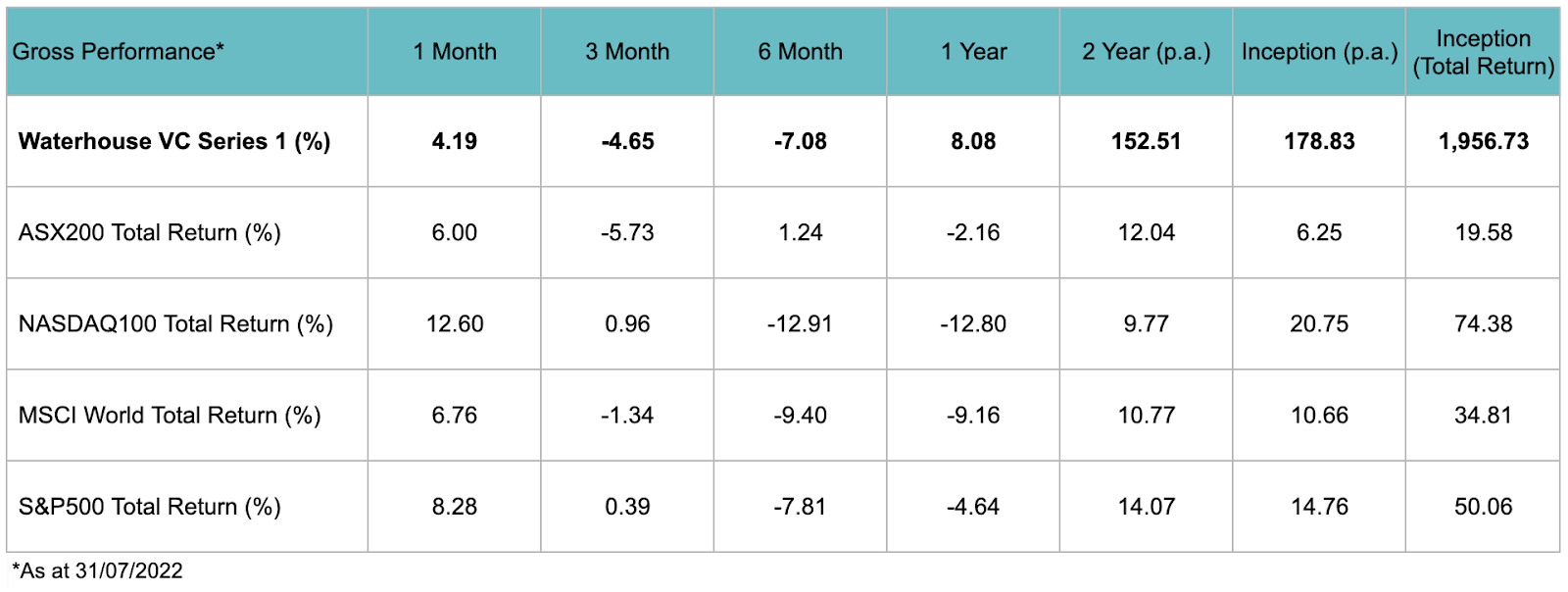Select the 1 Month column header
The width and height of the screenshot is (1568, 592).
(x=455, y=52)
